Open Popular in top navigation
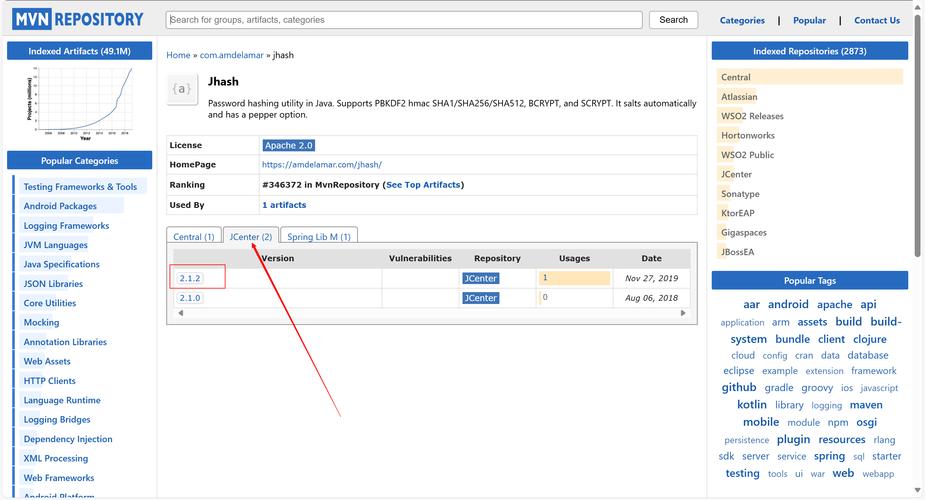This screenshot has width=925, height=500. [809, 20]
